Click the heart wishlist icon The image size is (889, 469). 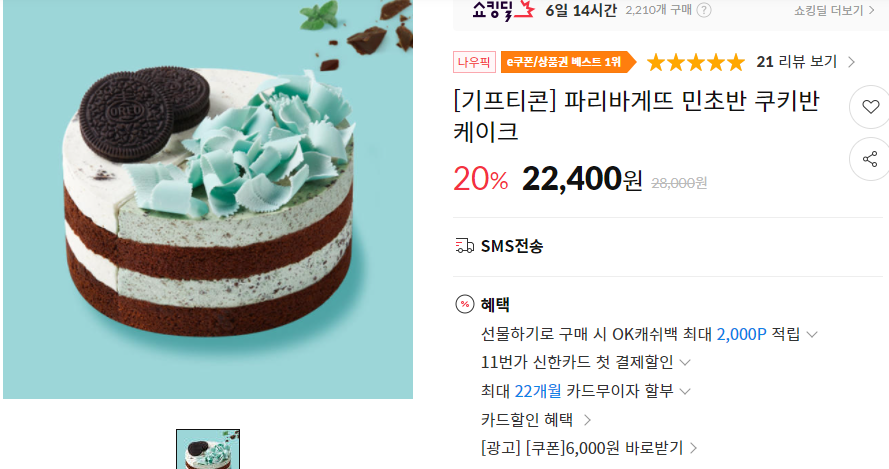[x=870, y=107]
